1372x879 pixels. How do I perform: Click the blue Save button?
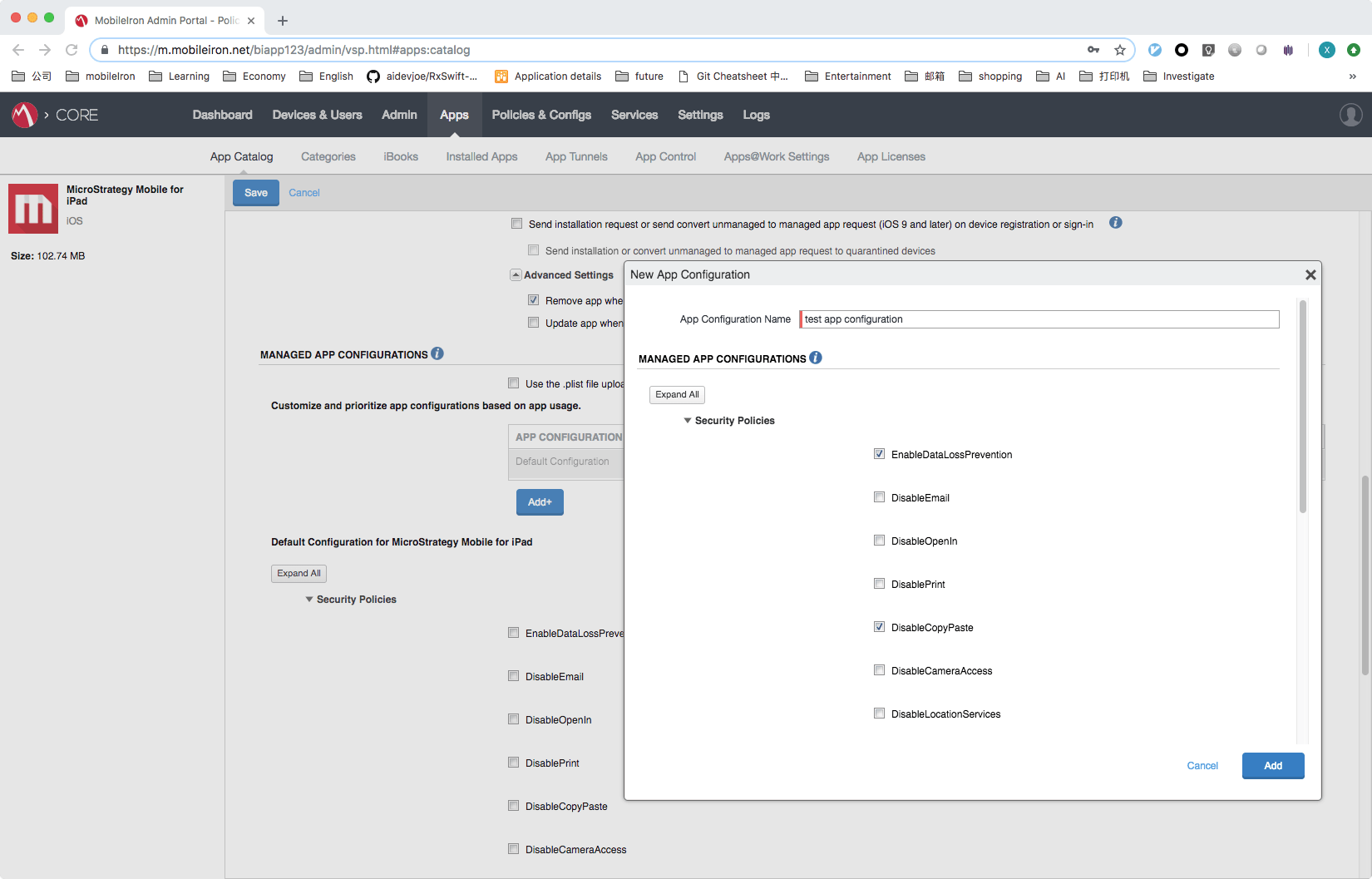tap(256, 193)
